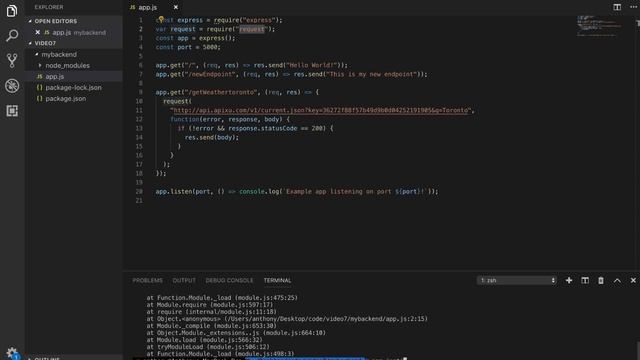This screenshot has width=640, height=360.
Task: Click the '/newEndpoint' route string
Action: pos(210,74)
